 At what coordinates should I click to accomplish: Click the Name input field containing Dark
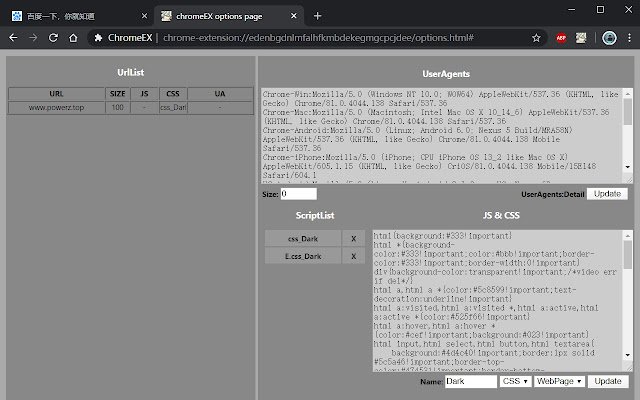pyautogui.click(x=471, y=381)
